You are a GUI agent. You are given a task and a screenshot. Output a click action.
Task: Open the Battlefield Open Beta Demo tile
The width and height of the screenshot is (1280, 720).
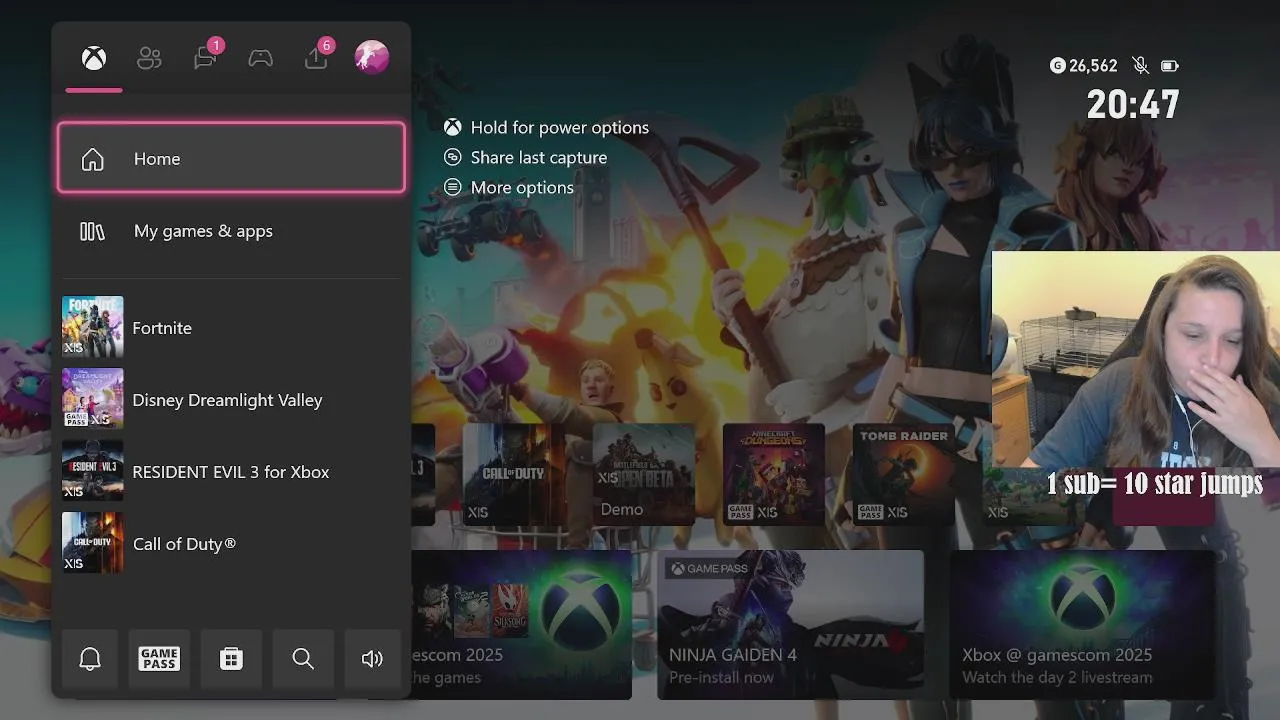point(644,474)
